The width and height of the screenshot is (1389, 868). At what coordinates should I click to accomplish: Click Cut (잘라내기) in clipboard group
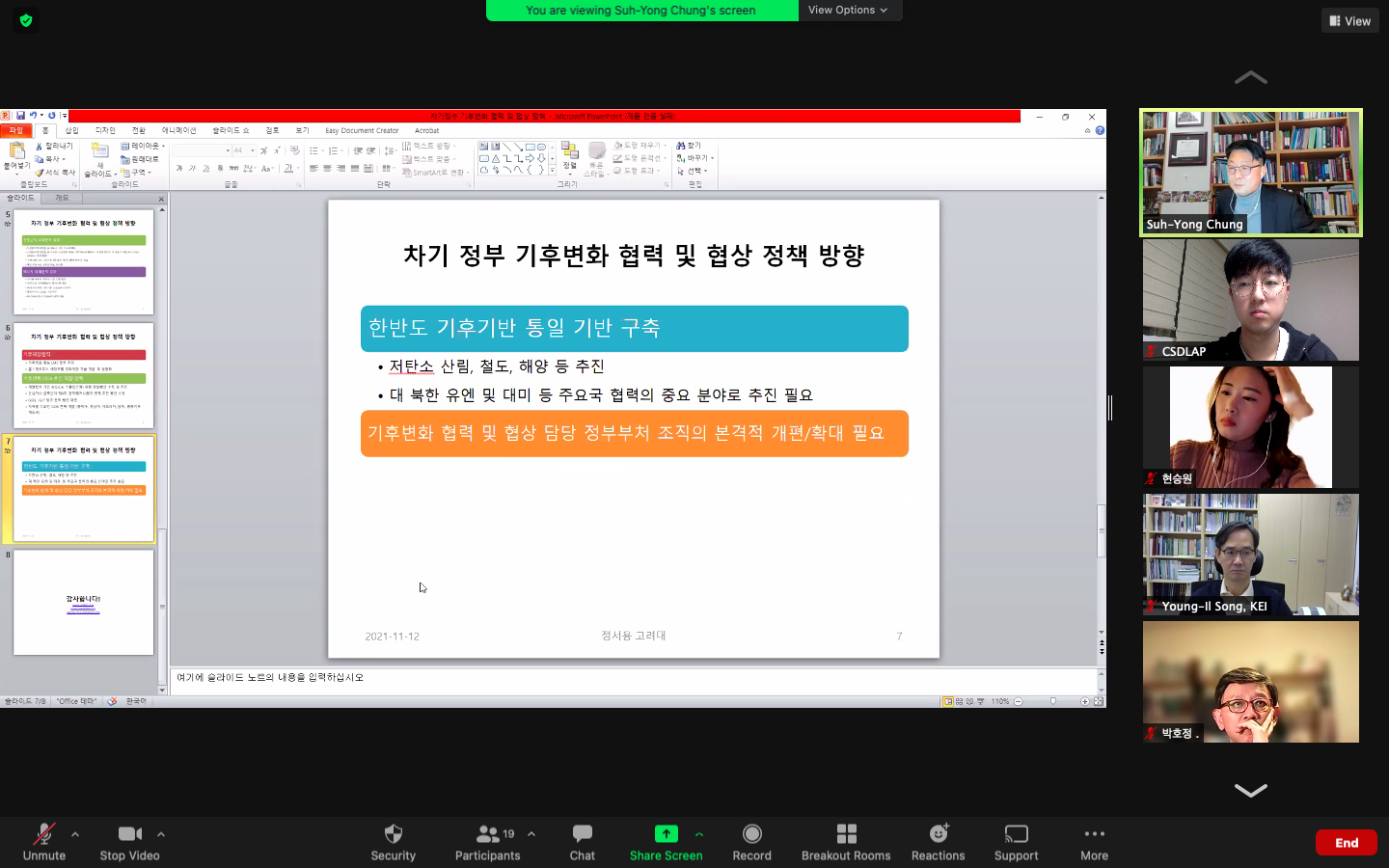tap(54, 147)
